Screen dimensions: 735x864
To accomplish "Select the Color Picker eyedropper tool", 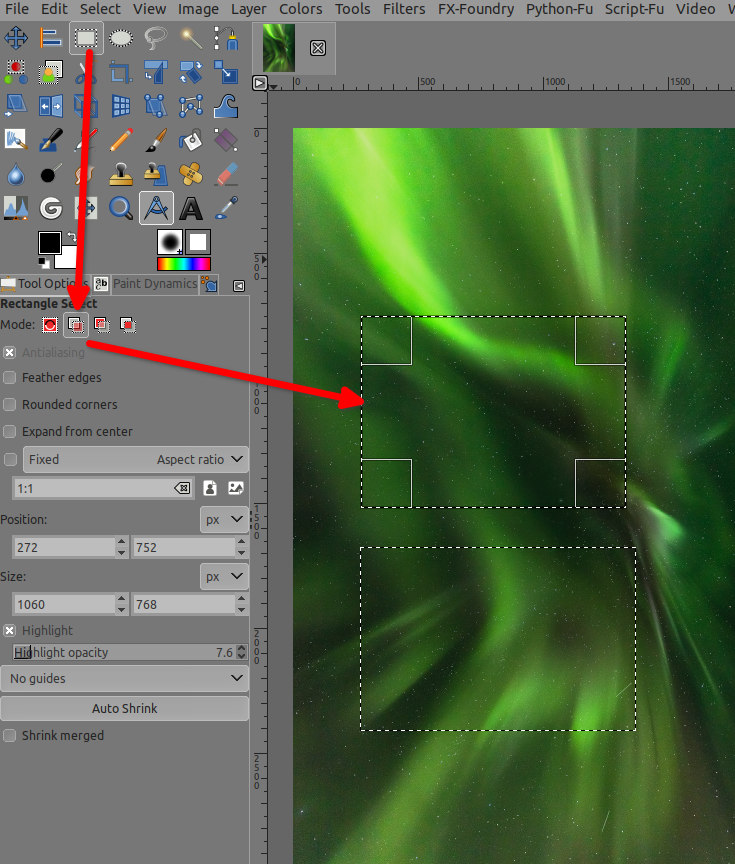I will (226, 208).
